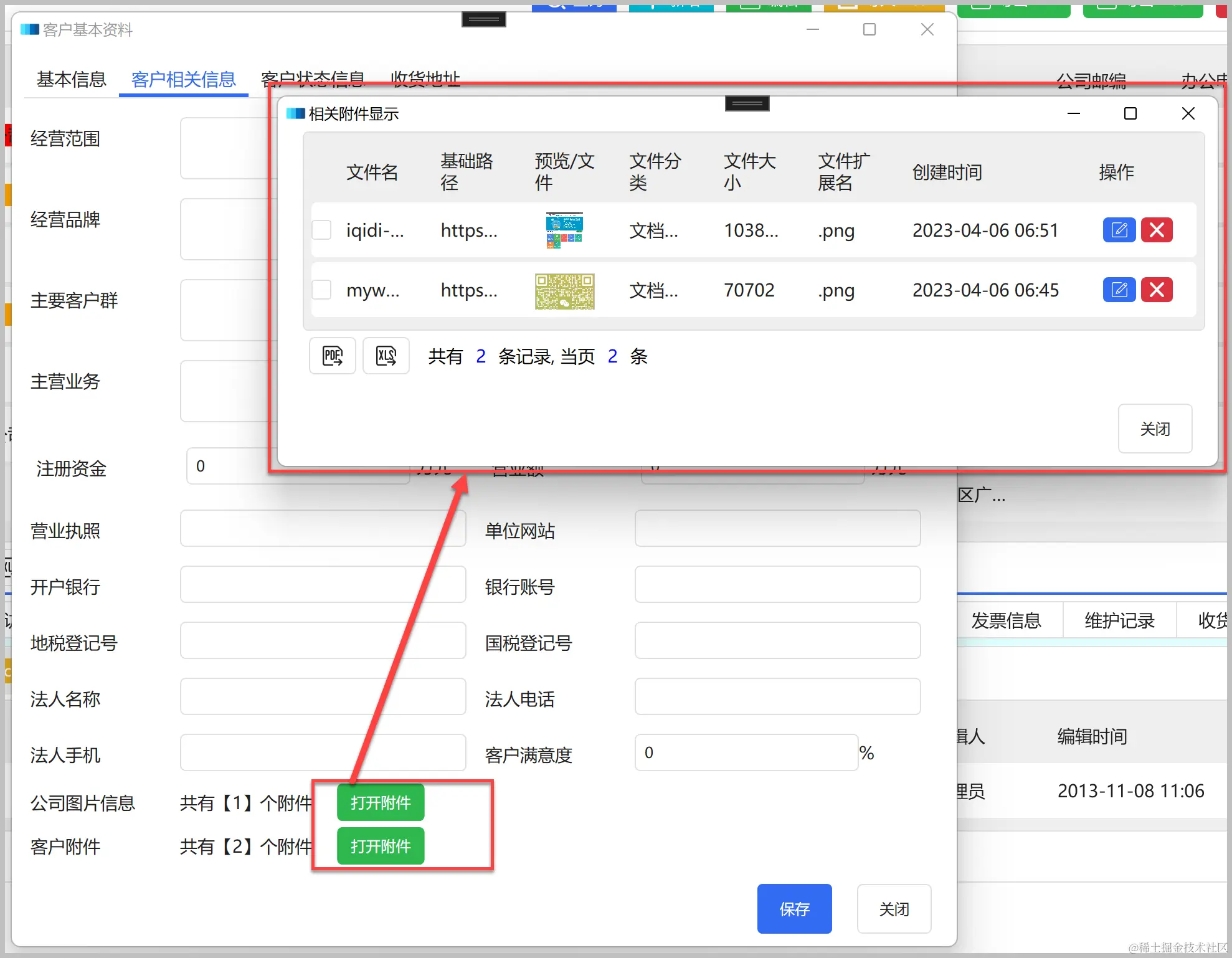Export attachment list to XLS
Viewport: 1232px width, 958px height.
pyautogui.click(x=386, y=356)
